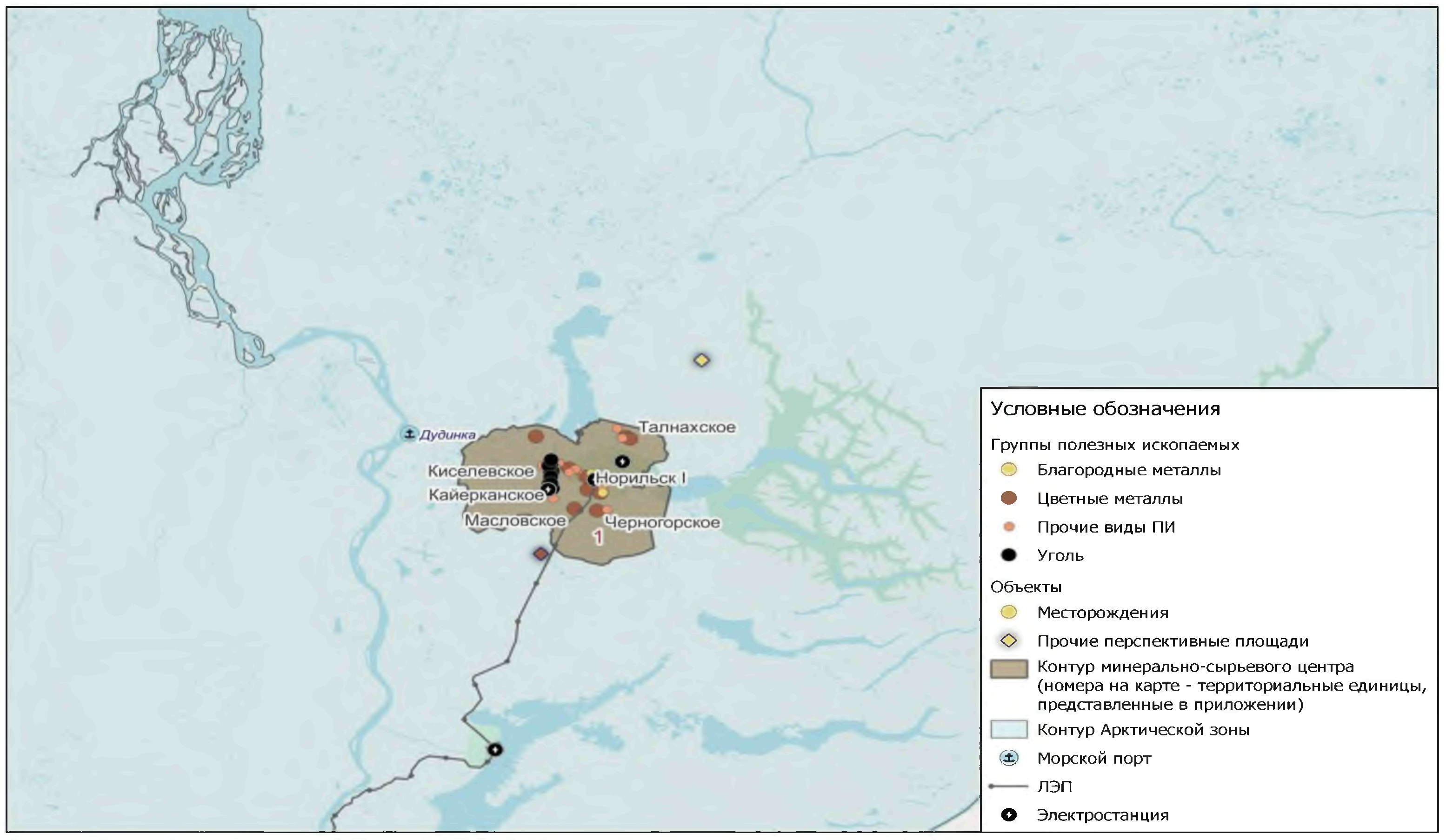1446x840 pixels.
Task: Click the Контур минерально-сырьевого центра text
Action: tap(1195, 667)
